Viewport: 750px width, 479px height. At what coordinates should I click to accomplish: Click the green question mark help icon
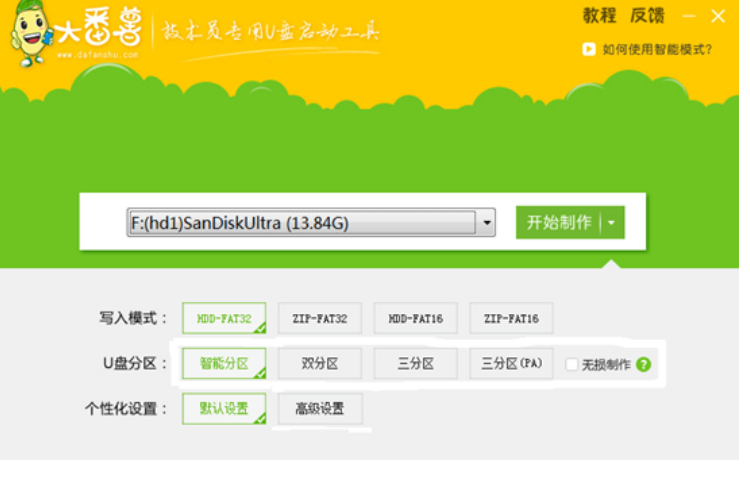[x=643, y=364]
